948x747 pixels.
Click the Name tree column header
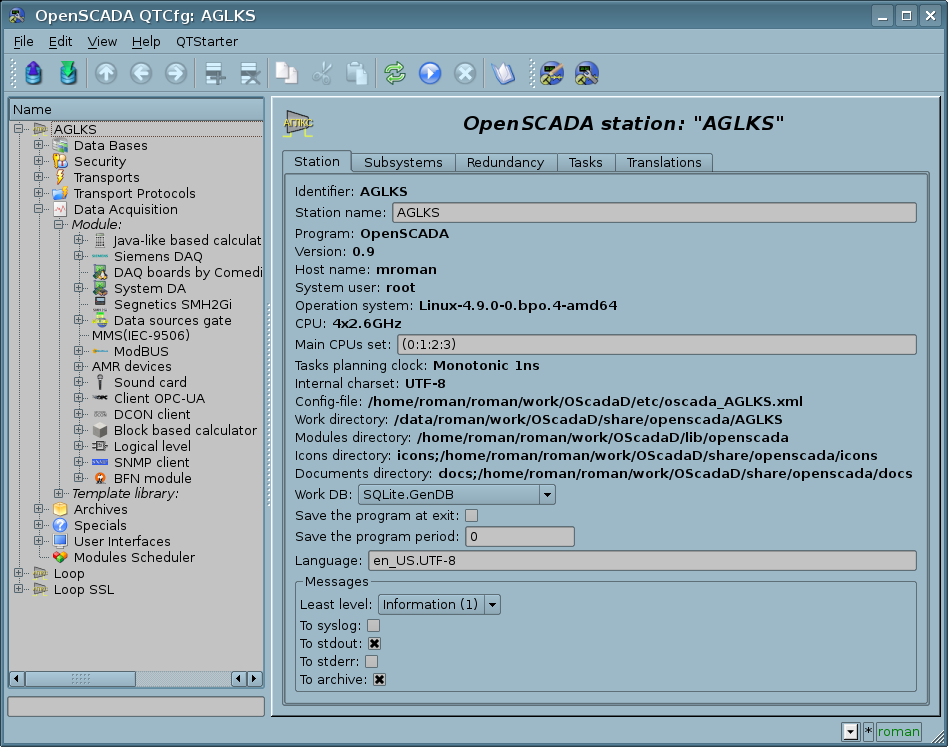137,109
